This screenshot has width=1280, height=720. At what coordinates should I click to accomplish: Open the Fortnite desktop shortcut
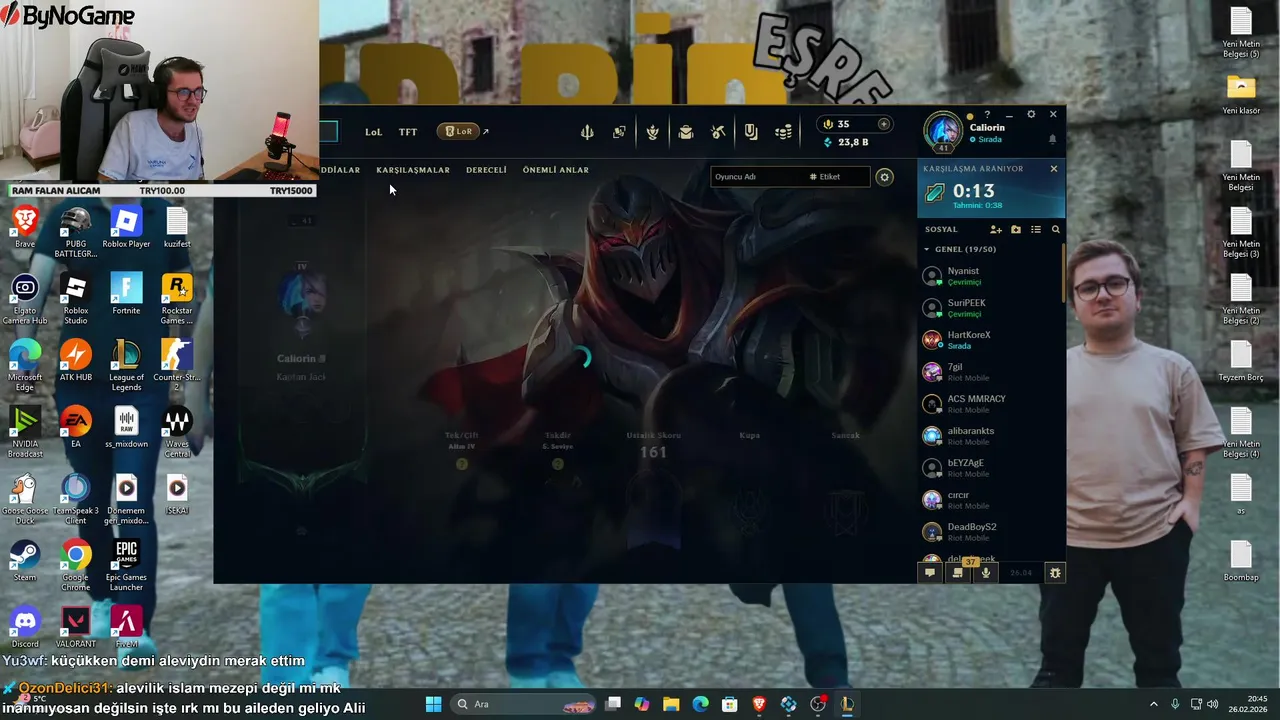(126, 294)
